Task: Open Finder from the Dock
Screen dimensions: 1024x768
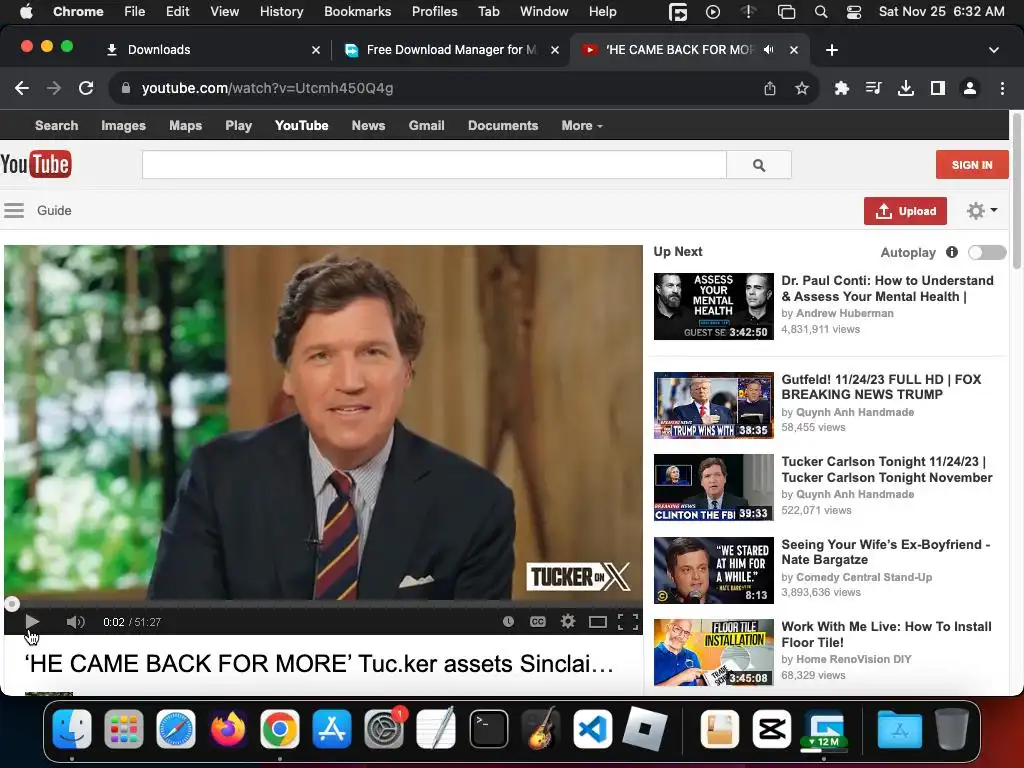Action: pos(71,729)
